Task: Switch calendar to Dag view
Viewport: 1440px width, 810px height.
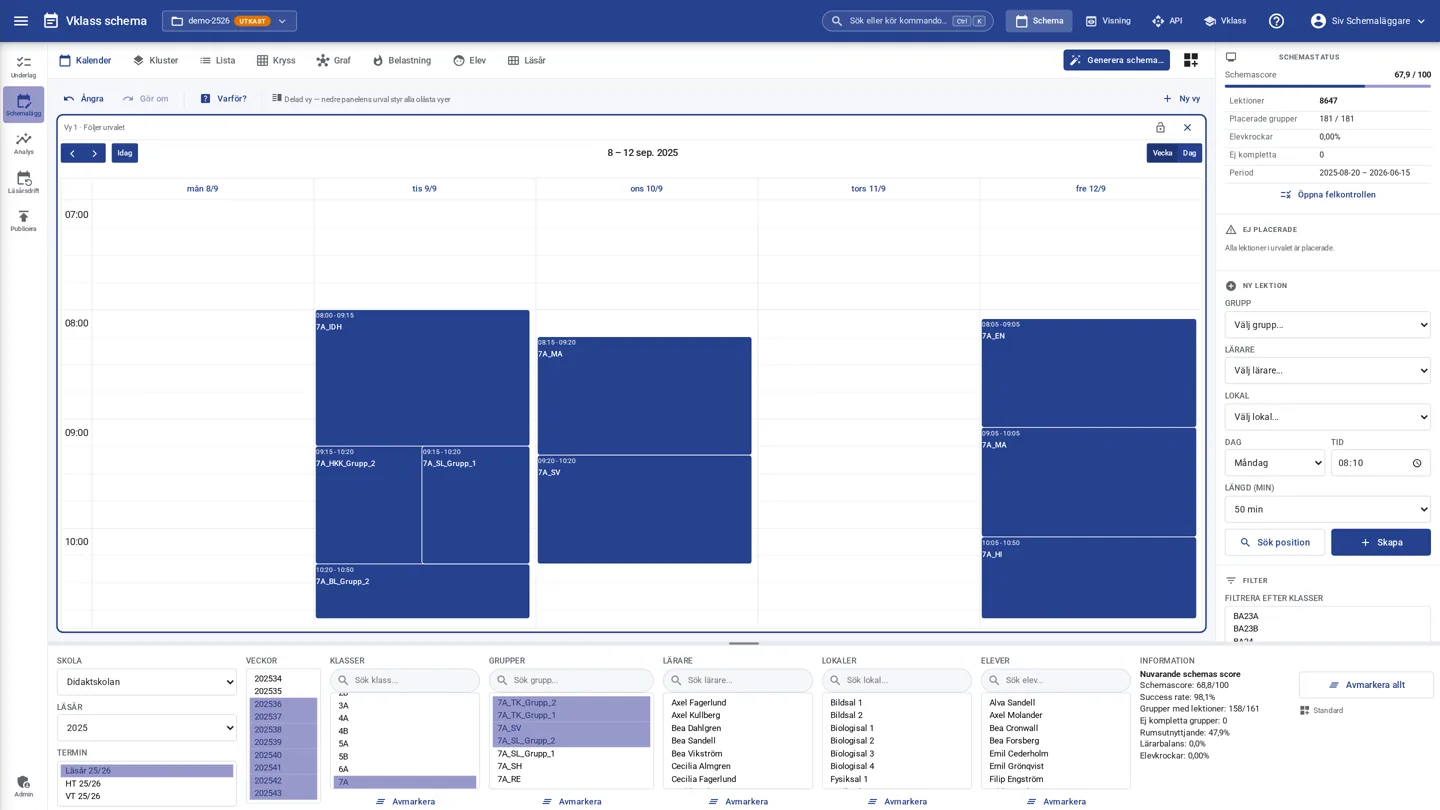Action: tap(1189, 153)
